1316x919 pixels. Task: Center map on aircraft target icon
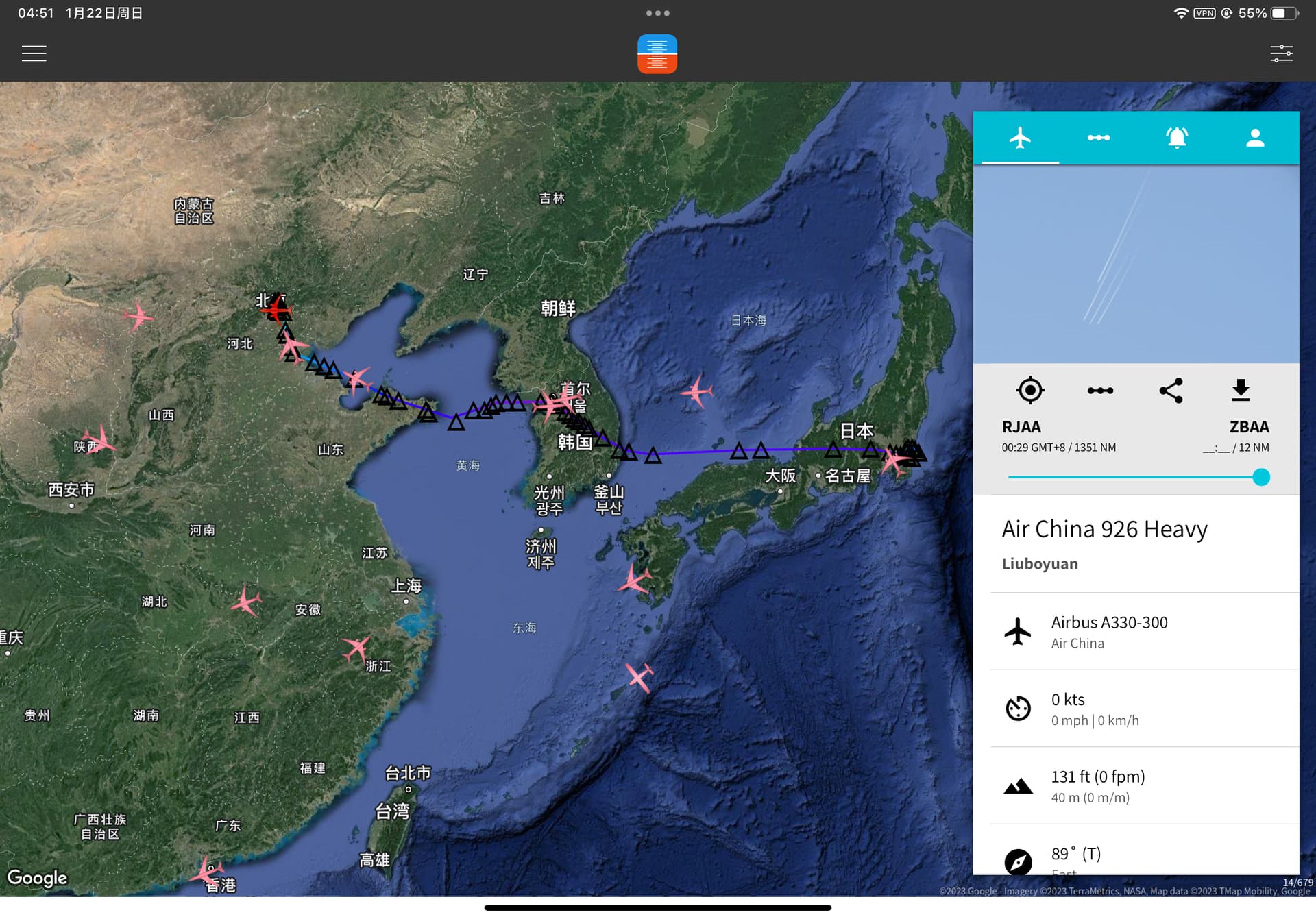(1029, 390)
